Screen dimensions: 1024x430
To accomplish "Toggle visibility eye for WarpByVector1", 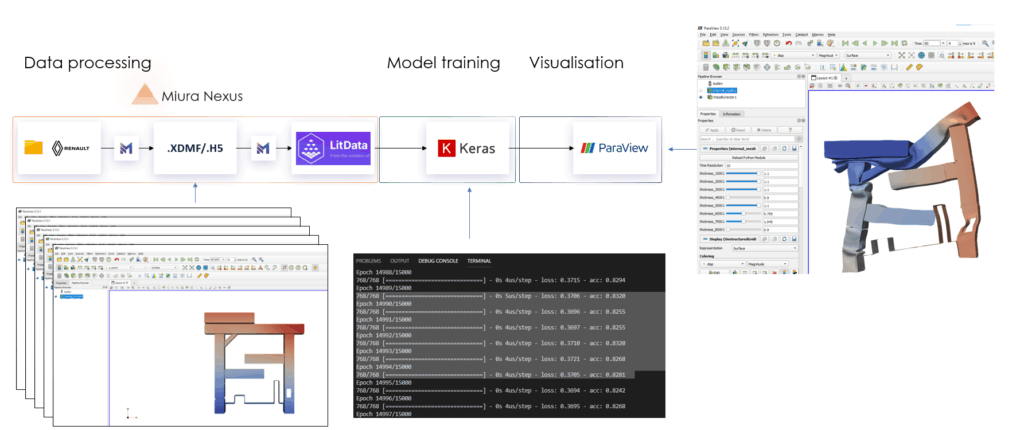I will click(x=701, y=97).
